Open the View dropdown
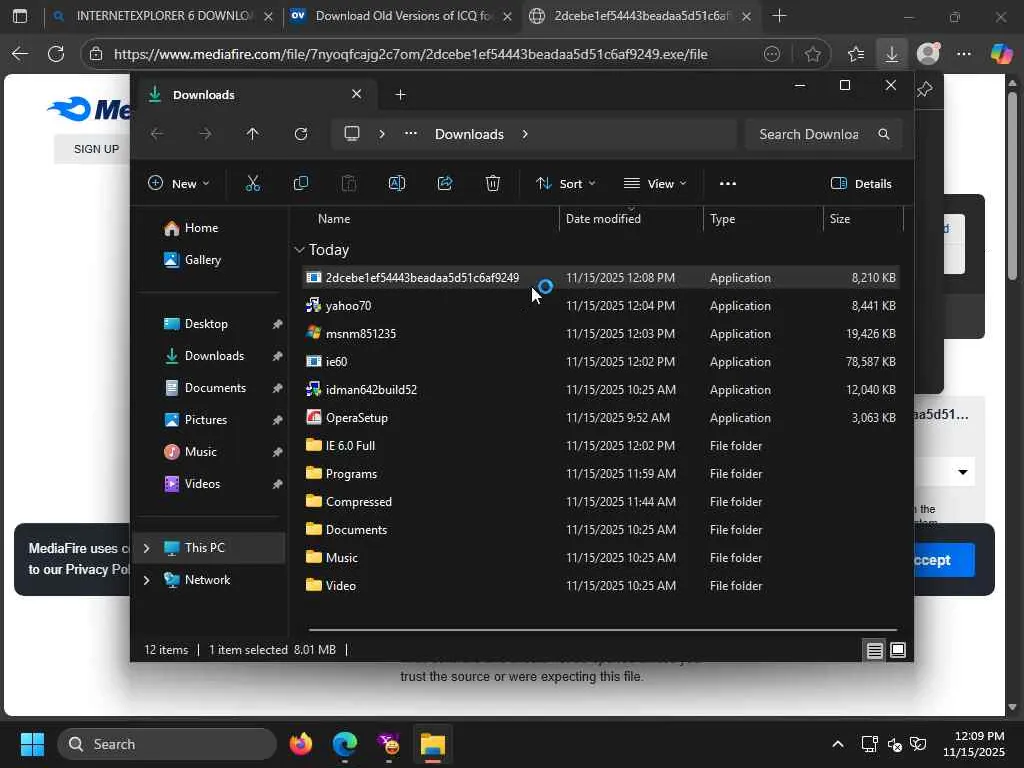Viewport: 1024px width, 768px height. (655, 184)
